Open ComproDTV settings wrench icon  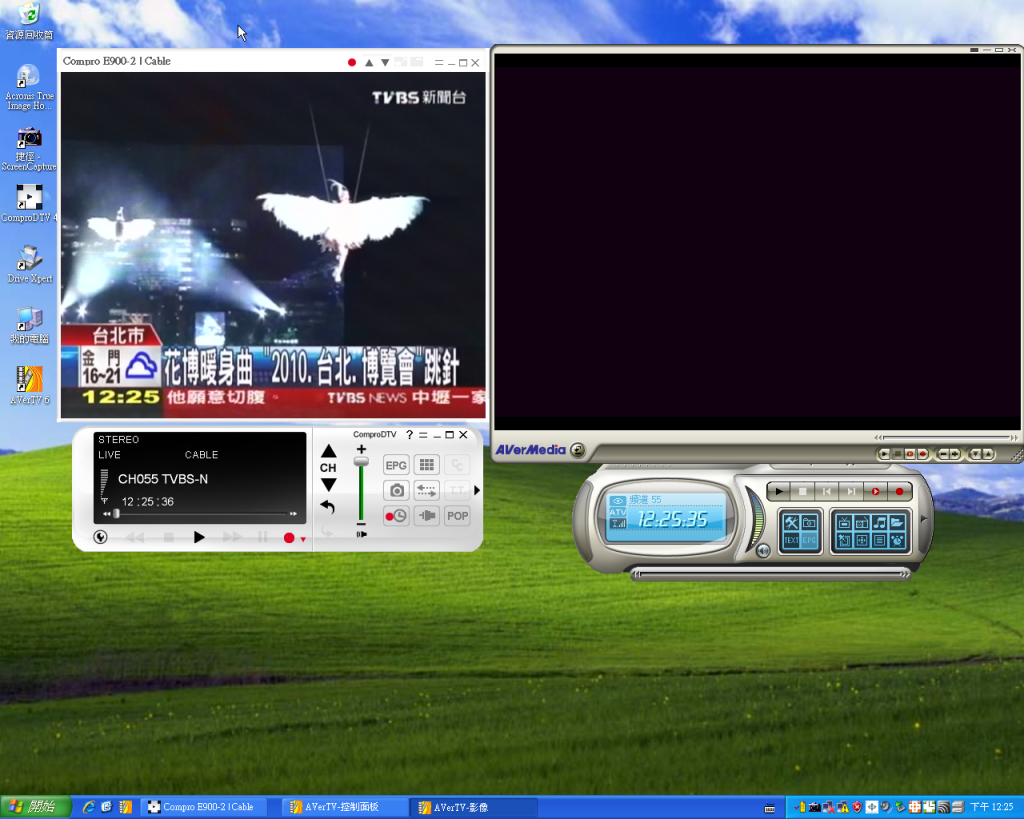tap(101, 537)
